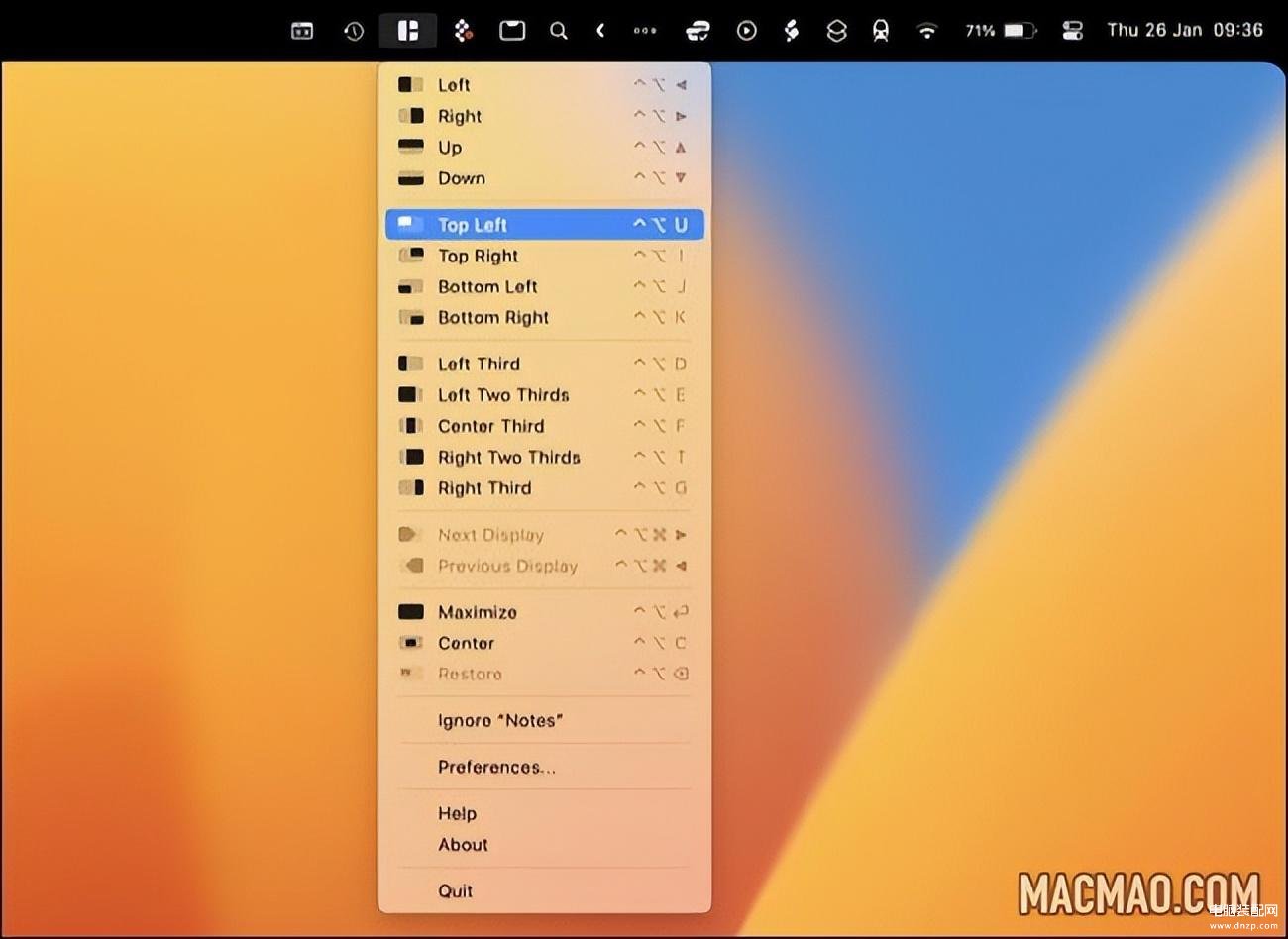1288x939 pixels.
Task: Choose Bottom Right quarter option
Action: 544,317
